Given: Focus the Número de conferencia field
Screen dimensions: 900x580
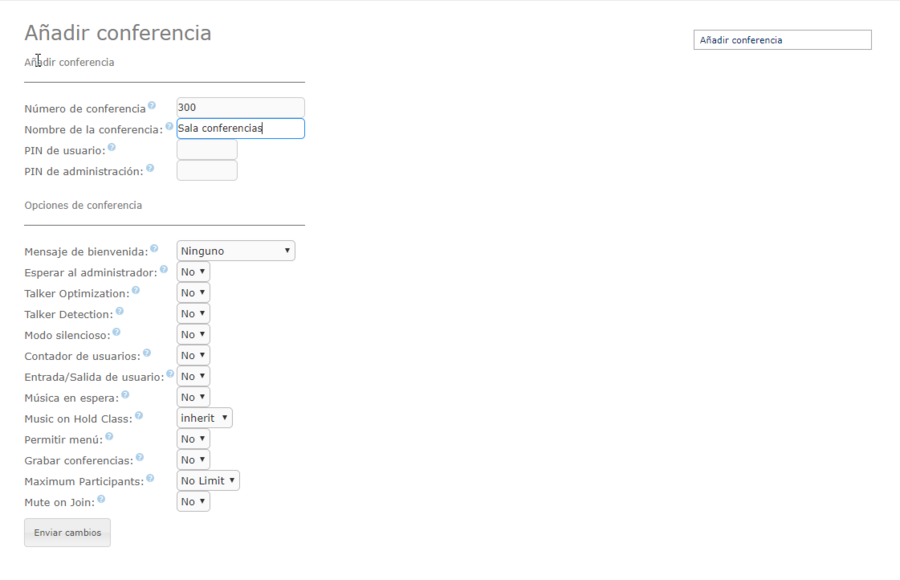Looking at the screenshot, I should (x=240, y=107).
